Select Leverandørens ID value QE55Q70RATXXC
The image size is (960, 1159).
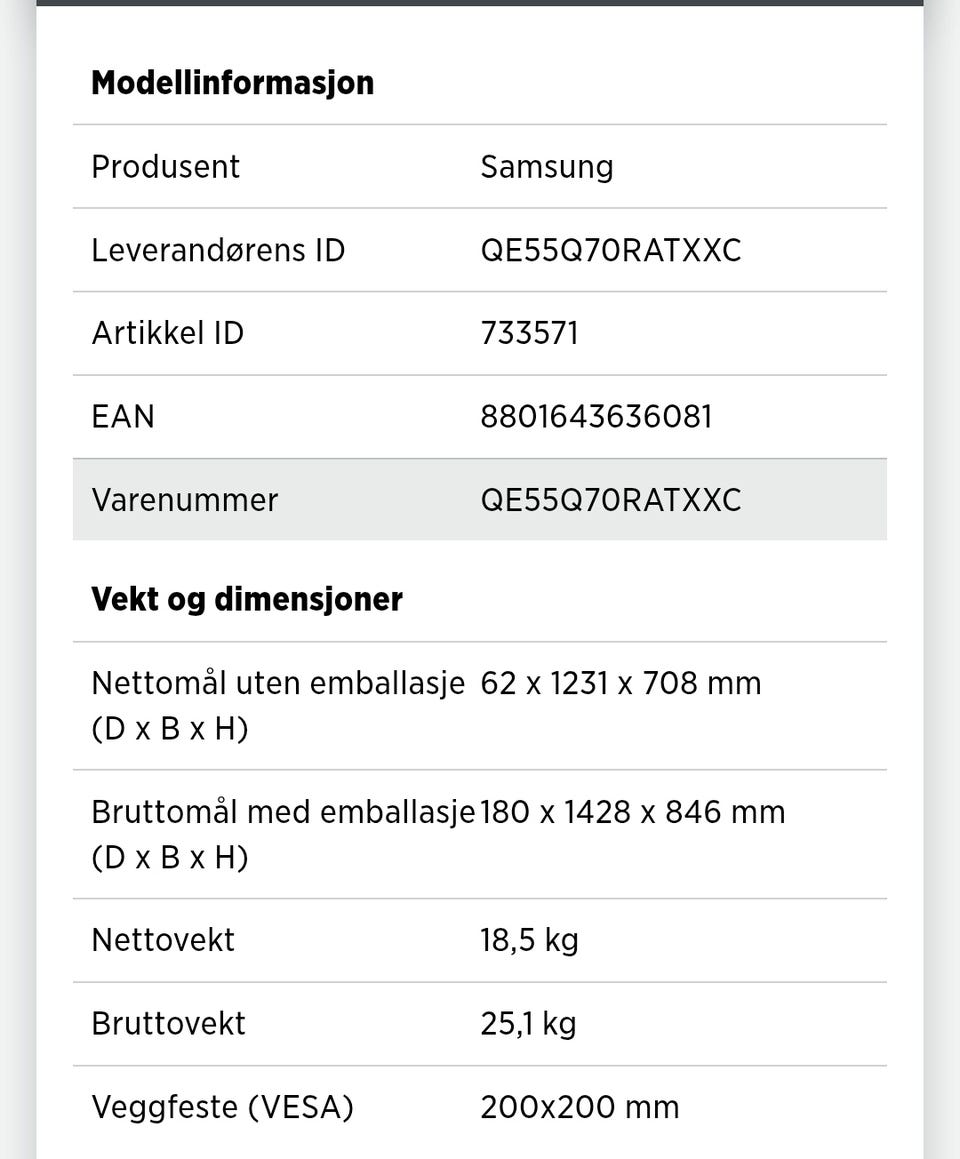click(x=610, y=249)
